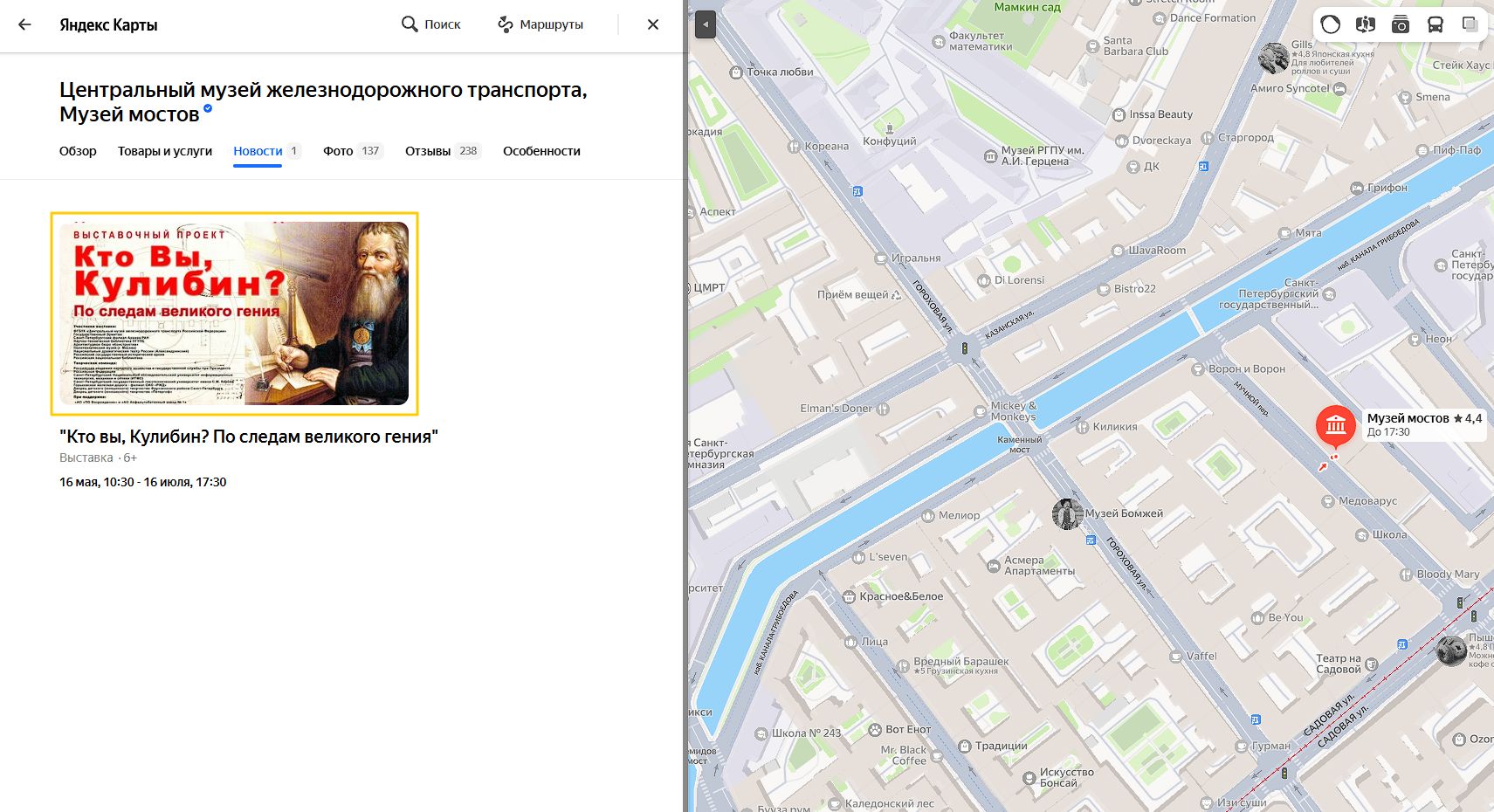Image resolution: width=1494 pixels, height=812 pixels.
Task: Close the museum info card
Action: (x=653, y=24)
